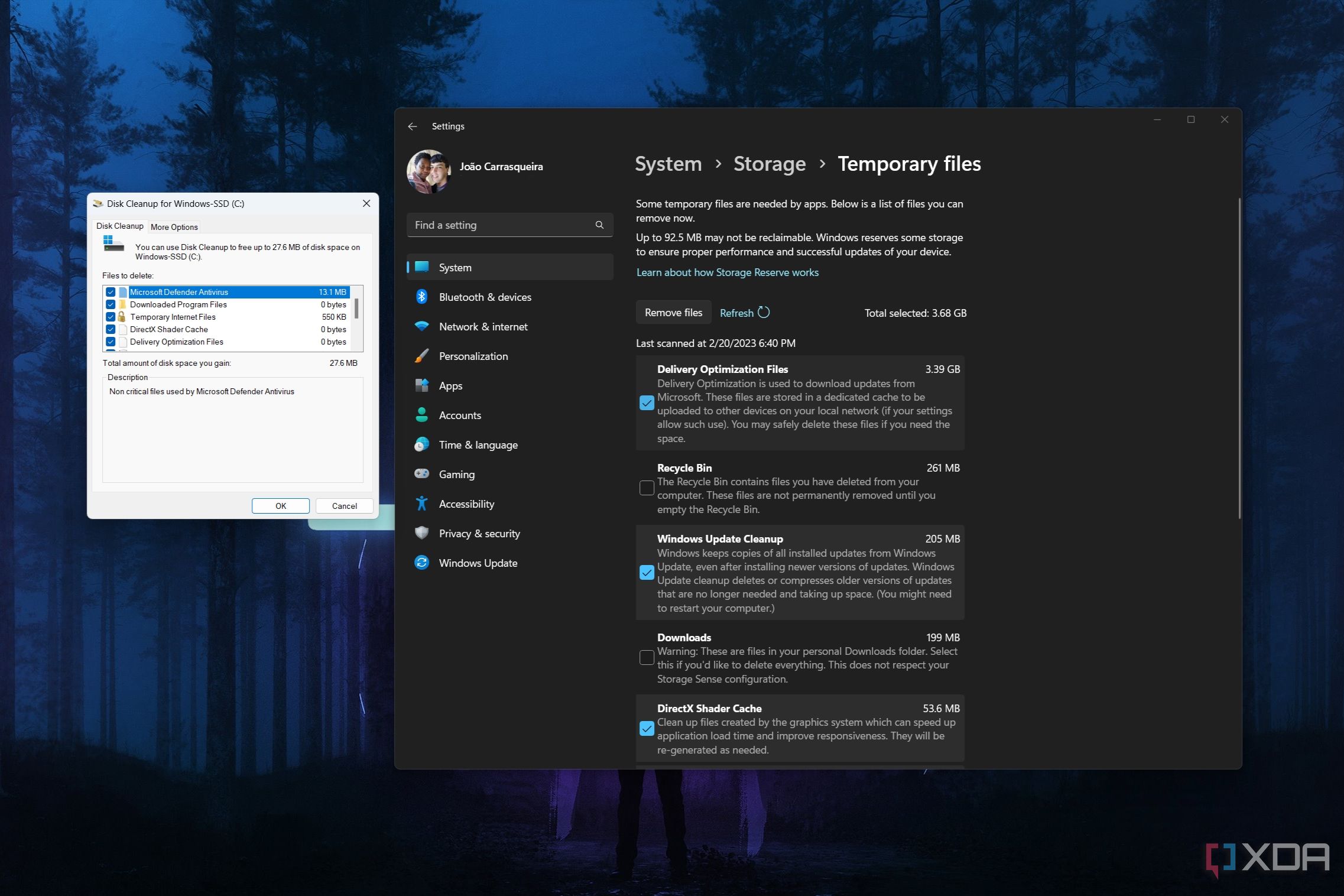Click the Network & internet icon
Image resolution: width=1344 pixels, height=896 pixels.
(x=422, y=326)
